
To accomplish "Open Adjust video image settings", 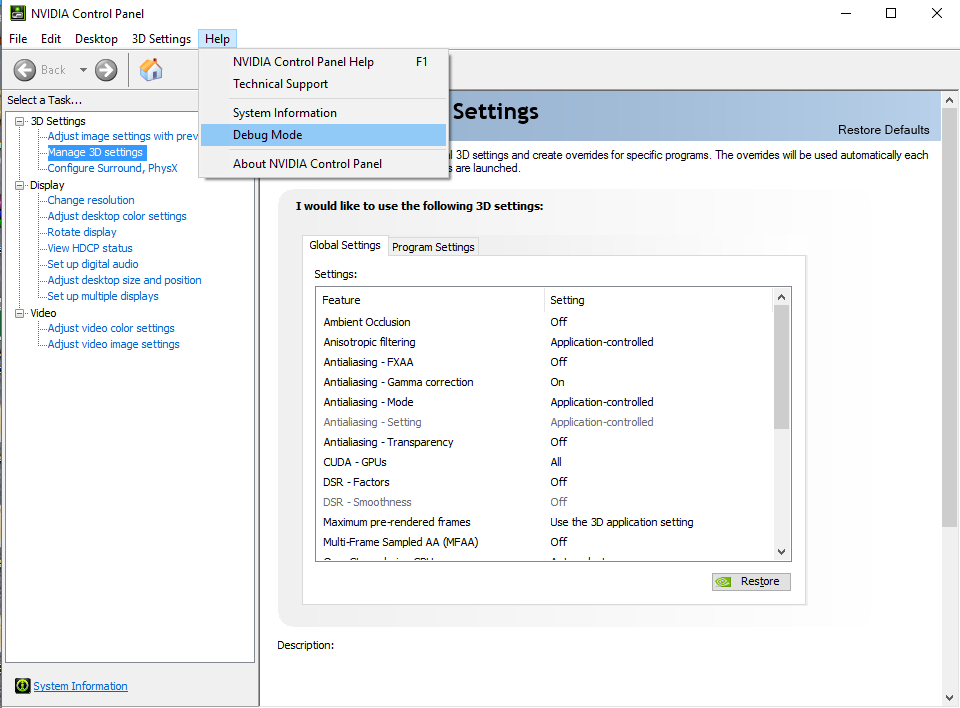I will tap(113, 344).
